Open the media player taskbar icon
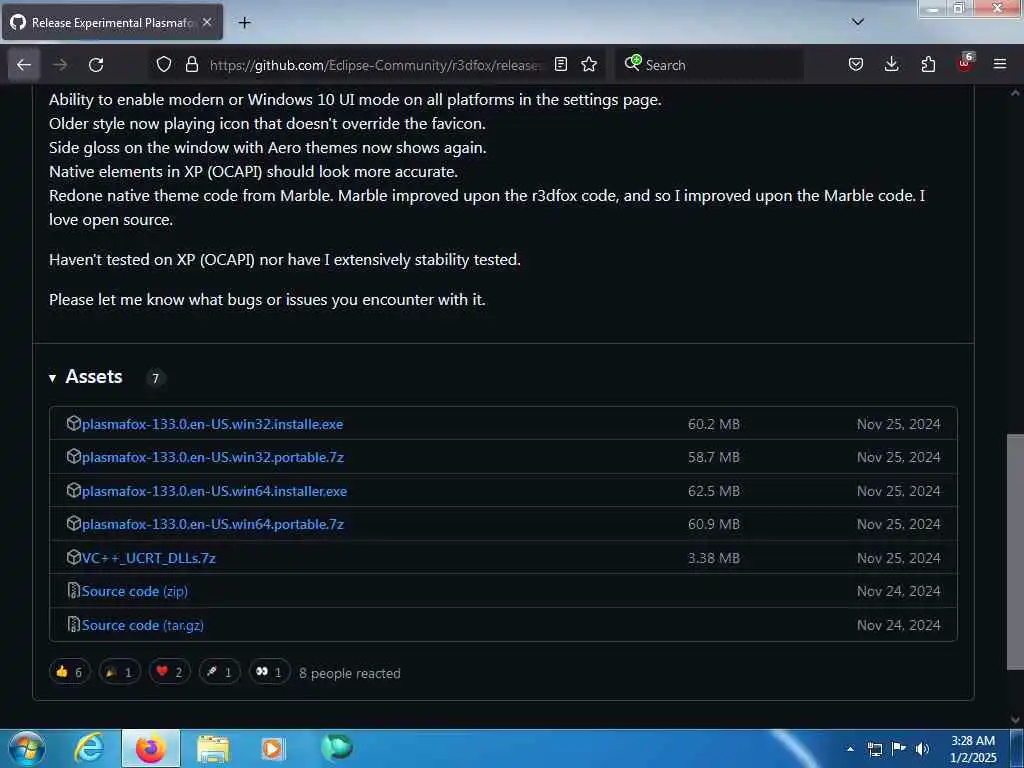This screenshot has height=768, width=1024. point(272,748)
